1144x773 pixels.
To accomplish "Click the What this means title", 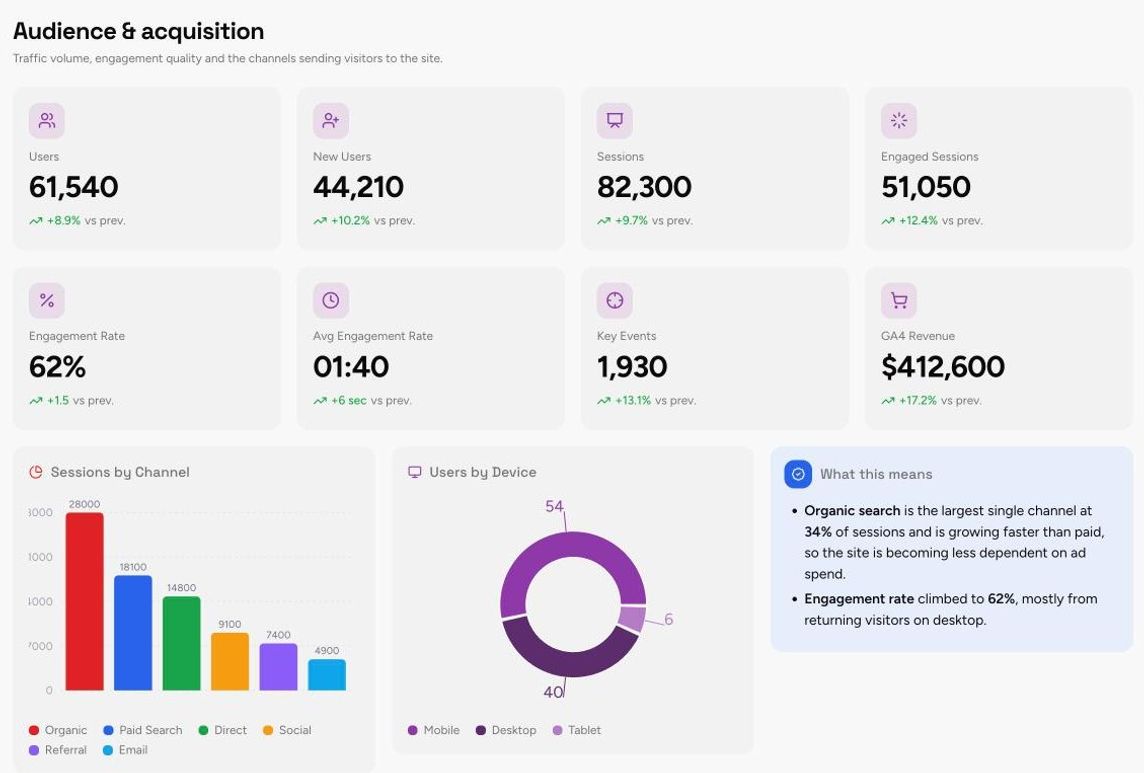I will tap(876, 474).
